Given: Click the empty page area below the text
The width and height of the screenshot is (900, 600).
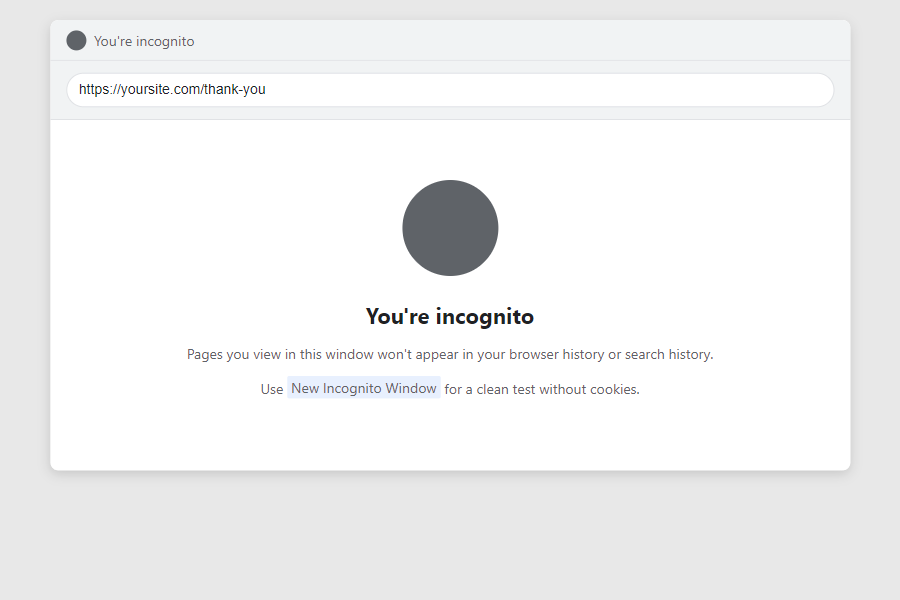Looking at the screenshot, I should point(450,435).
